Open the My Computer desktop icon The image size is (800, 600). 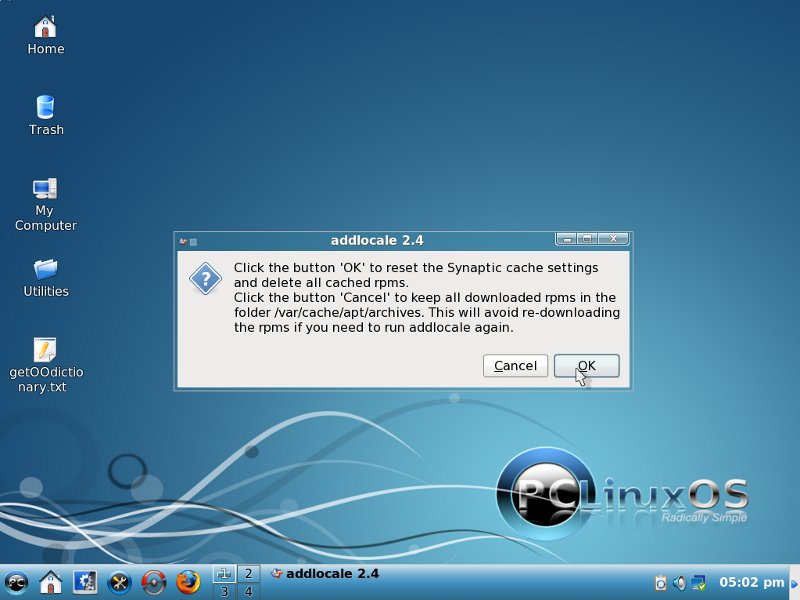click(x=45, y=188)
